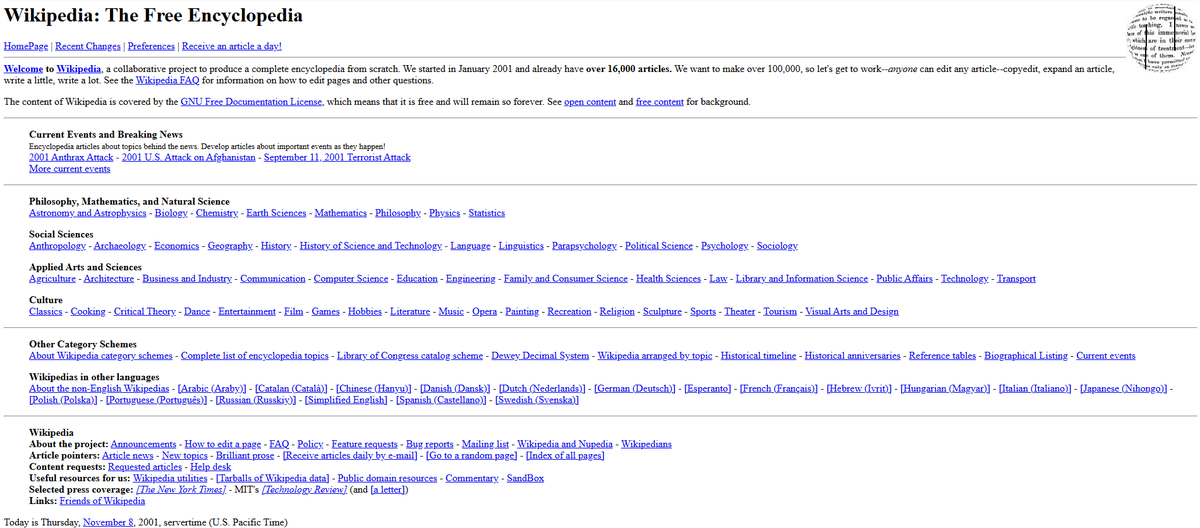The height and width of the screenshot is (528, 1200).
Task: Open the Recent Changes page
Action: click(87, 46)
